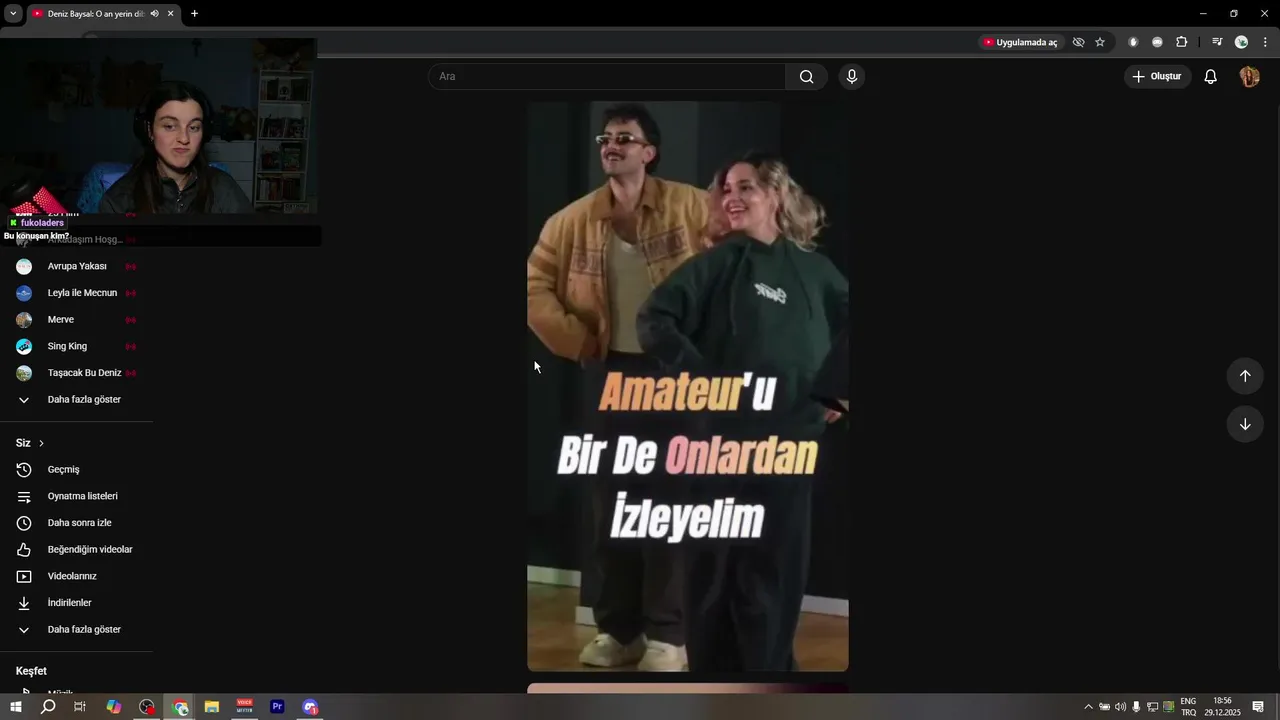The height and width of the screenshot is (720, 1280).
Task: Mute the tab via speaker icon
Action: [x=154, y=14]
